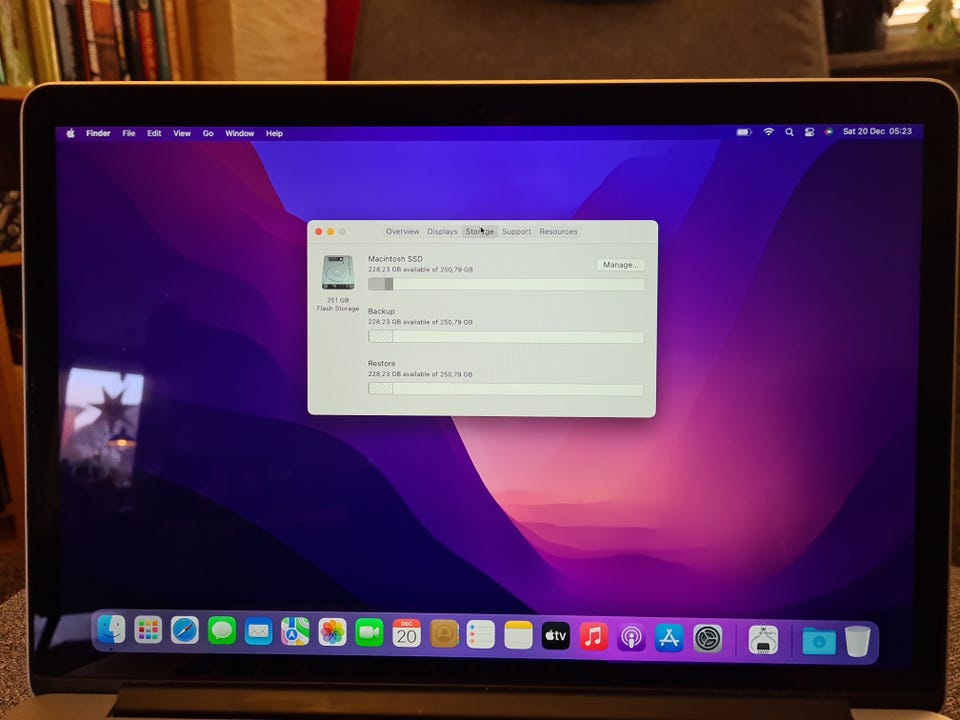Click the Manage... button
Viewport: 960px width, 720px height.
pos(620,264)
